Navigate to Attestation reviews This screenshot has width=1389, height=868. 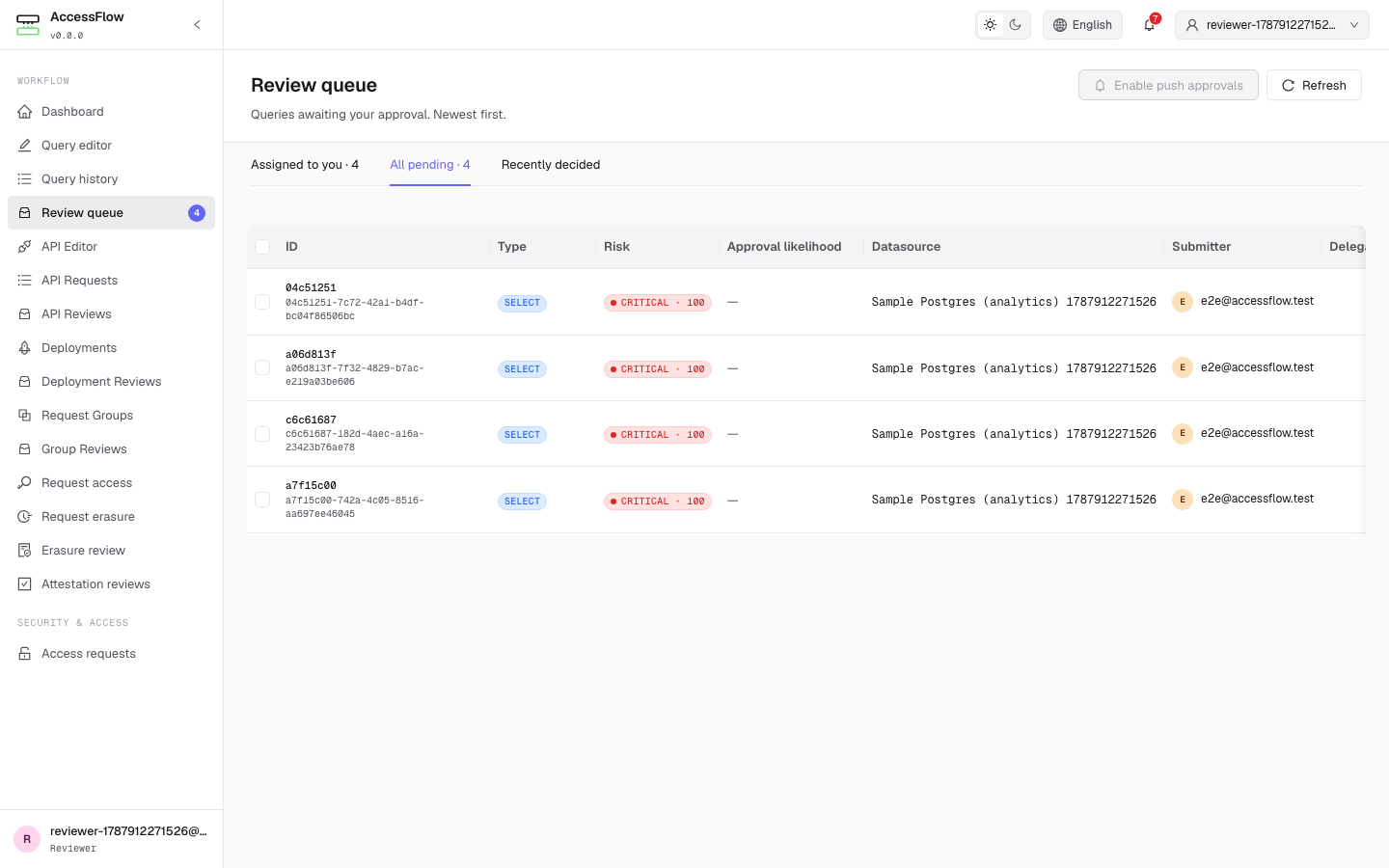(x=111, y=584)
